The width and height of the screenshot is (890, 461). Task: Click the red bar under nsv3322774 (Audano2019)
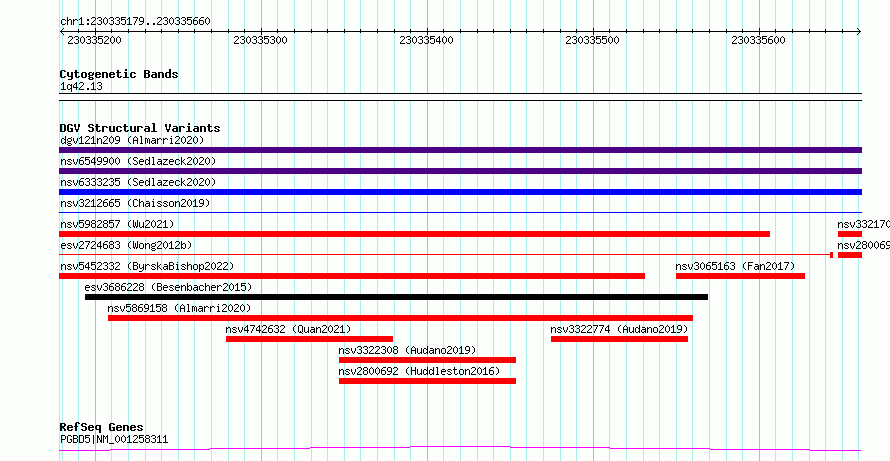pyautogui.click(x=619, y=339)
